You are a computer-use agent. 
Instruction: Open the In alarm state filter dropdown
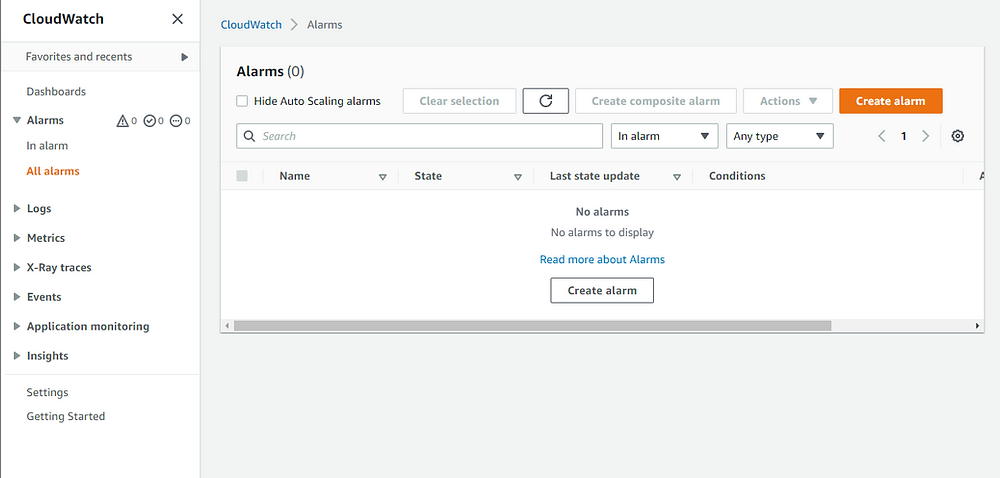pos(664,136)
